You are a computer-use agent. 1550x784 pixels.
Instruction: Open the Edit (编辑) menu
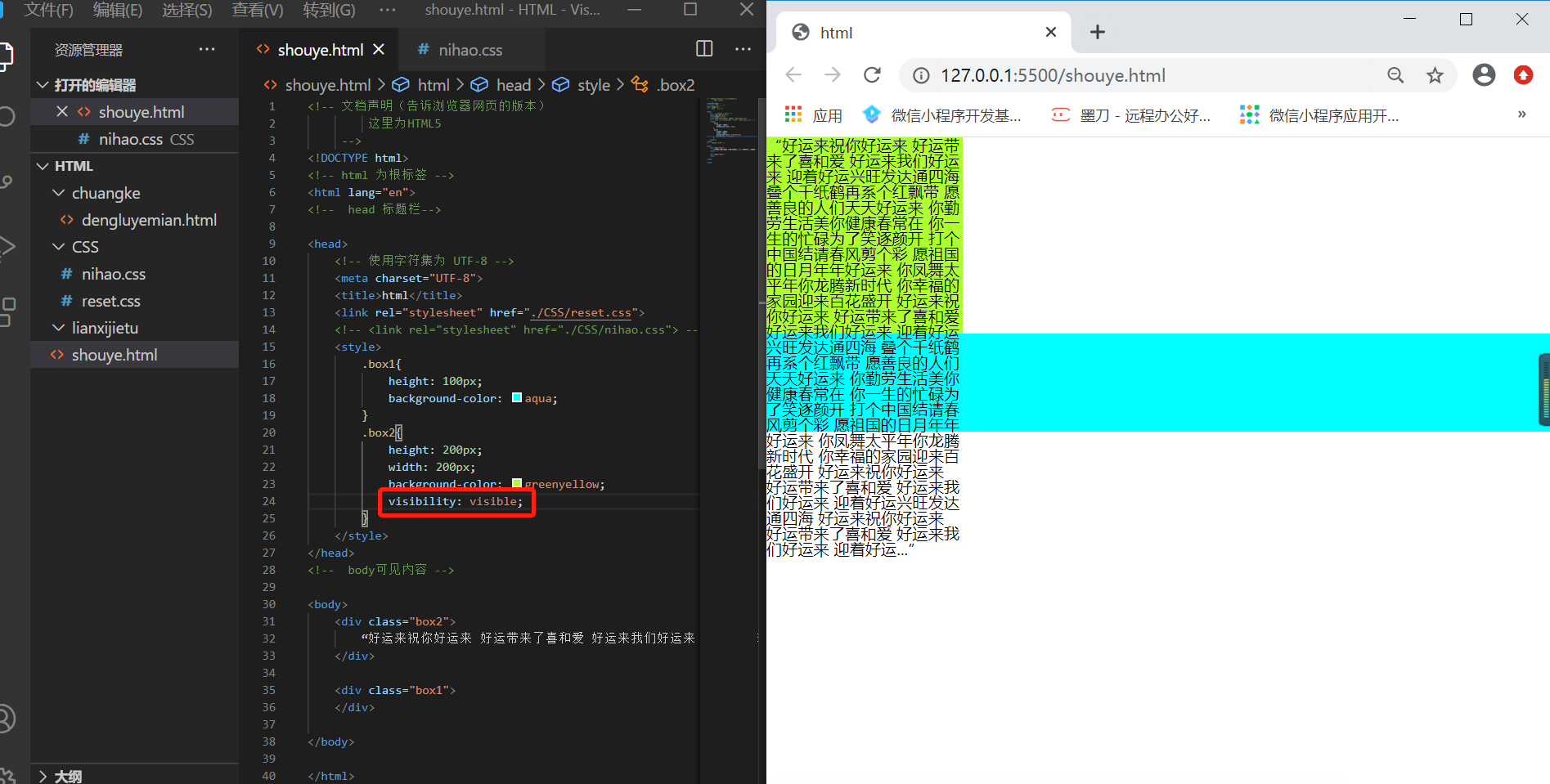118,10
